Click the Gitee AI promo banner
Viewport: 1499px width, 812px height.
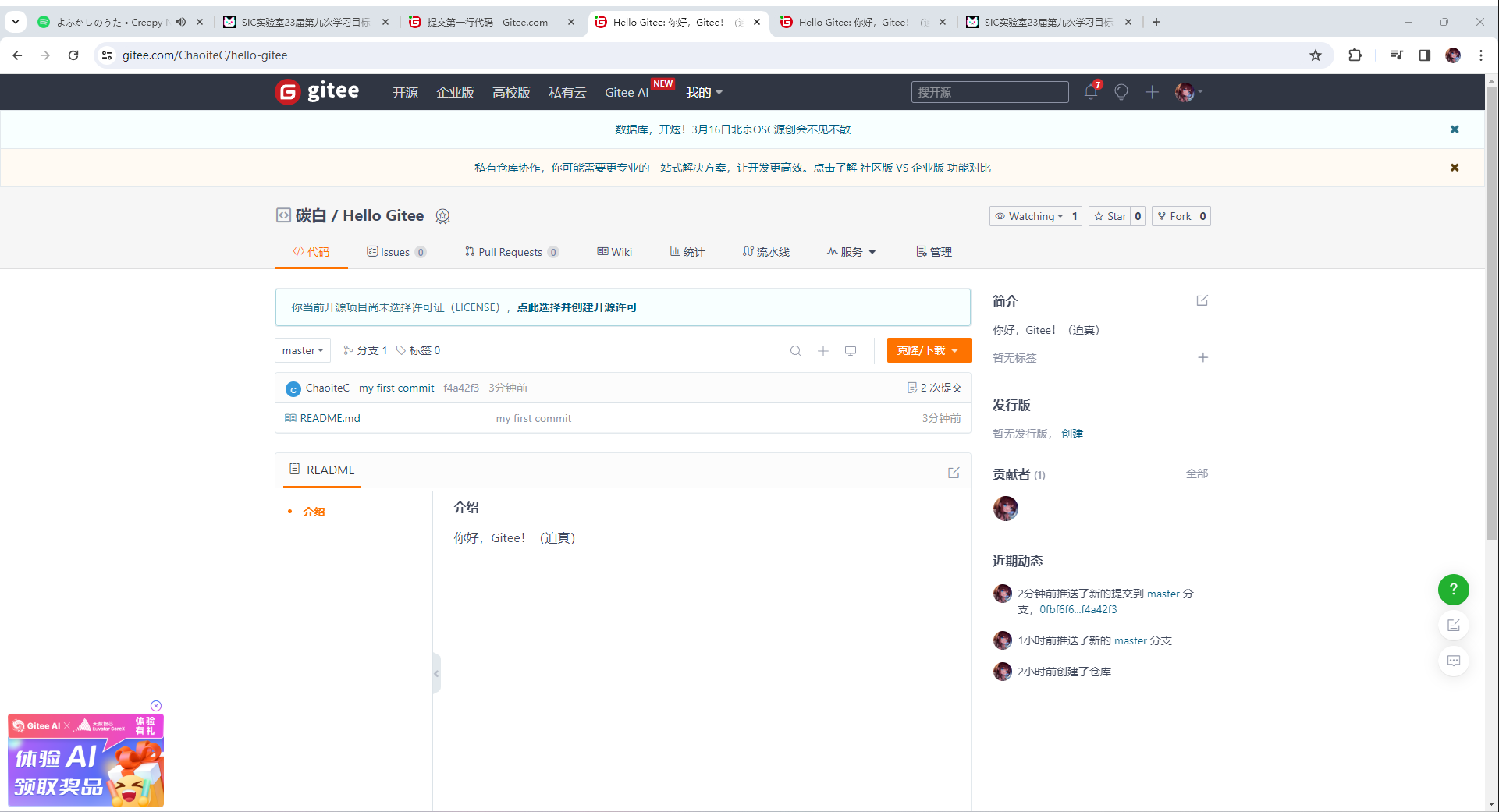(x=86, y=761)
